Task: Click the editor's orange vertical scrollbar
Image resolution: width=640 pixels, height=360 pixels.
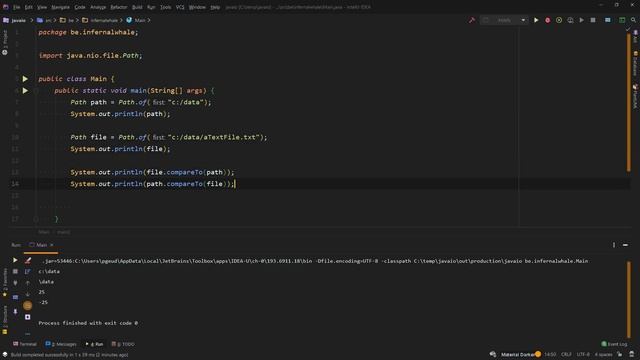Action: pos(629,102)
